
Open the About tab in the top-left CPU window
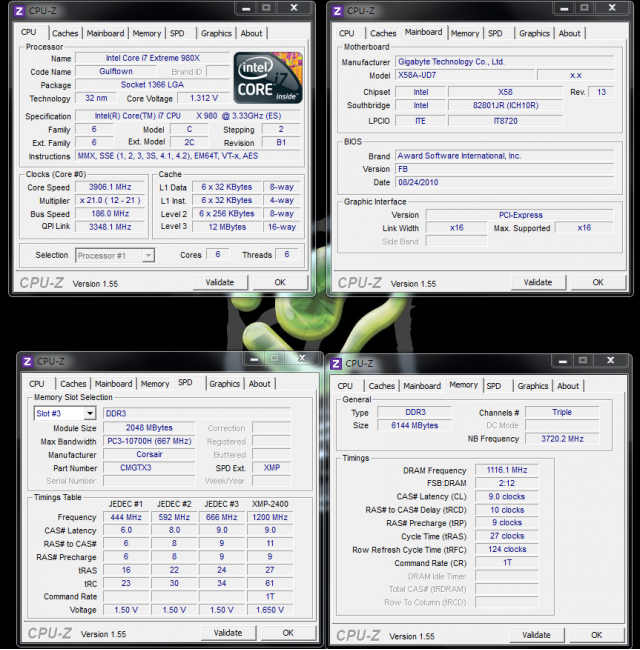pyautogui.click(x=251, y=33)
